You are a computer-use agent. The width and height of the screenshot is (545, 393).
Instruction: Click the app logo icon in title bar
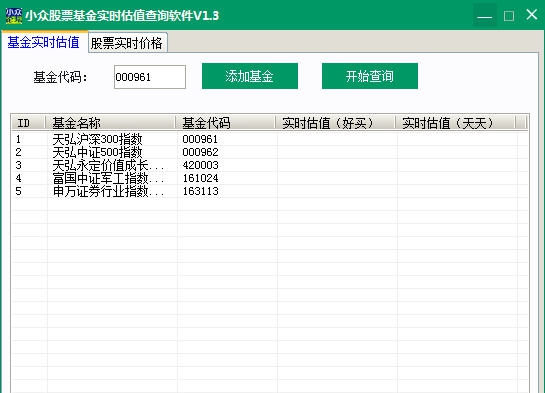pyautogui.click(x=14, y=16)
